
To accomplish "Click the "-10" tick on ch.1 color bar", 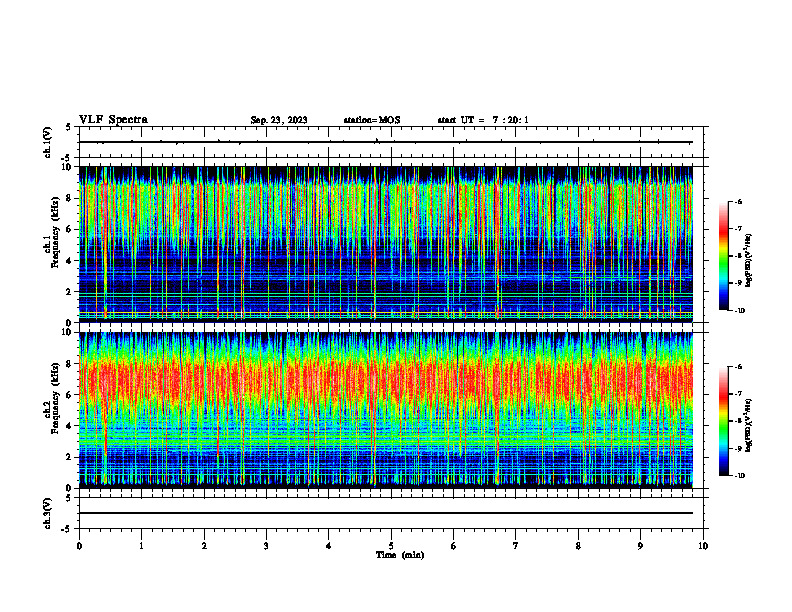I will pyautogui.click(x=739, y=310).
